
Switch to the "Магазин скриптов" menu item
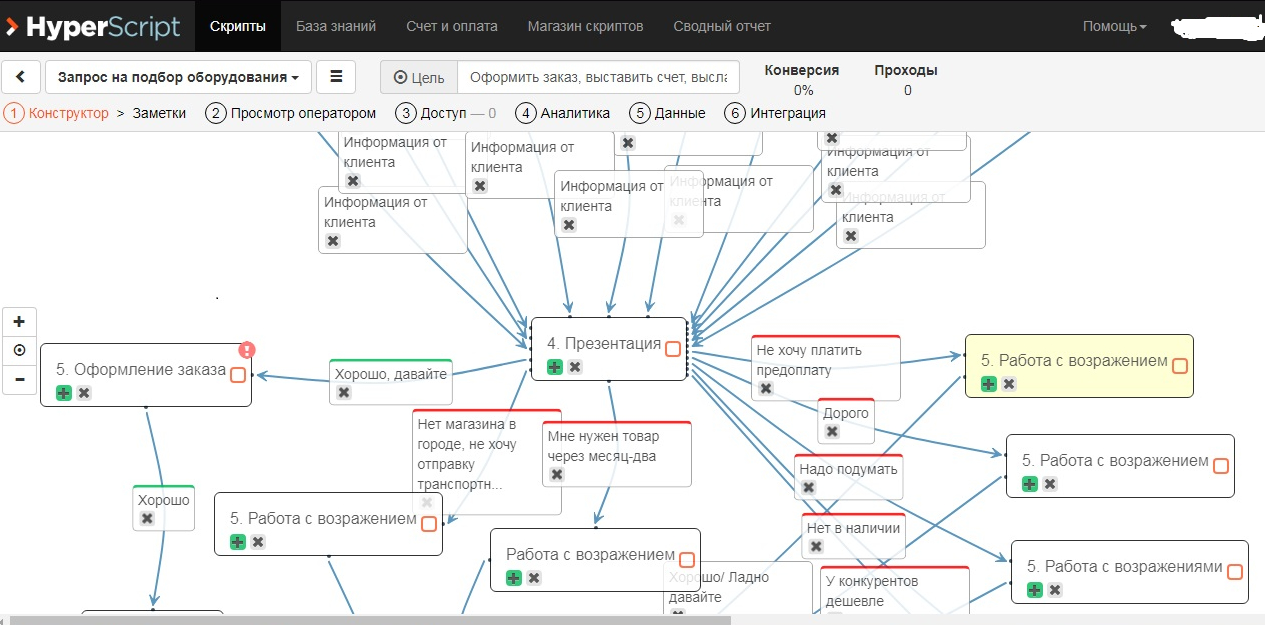tap(584, 26)
